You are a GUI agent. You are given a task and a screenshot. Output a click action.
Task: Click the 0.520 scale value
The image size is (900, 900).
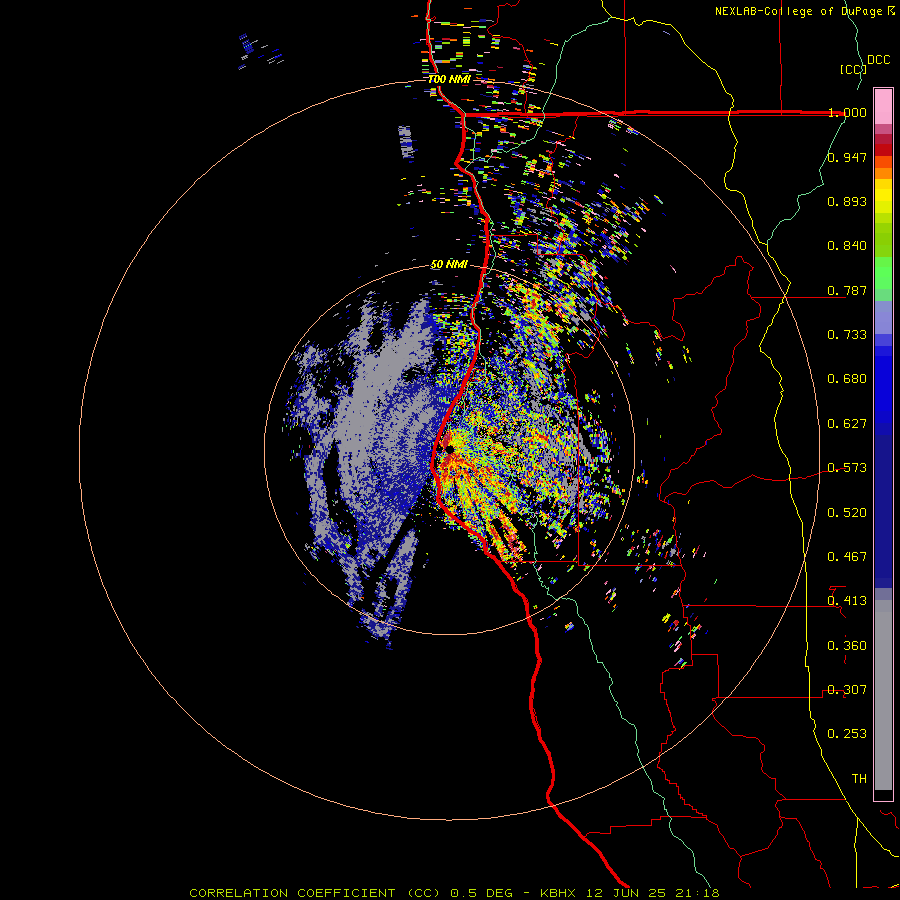click(847, 513)
